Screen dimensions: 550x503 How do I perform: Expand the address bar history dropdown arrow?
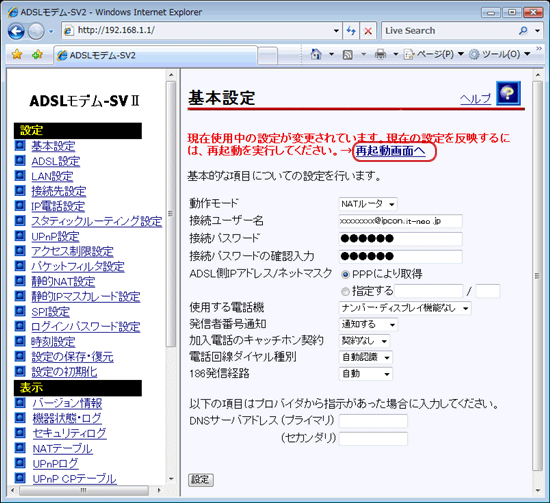coord(336,31)
